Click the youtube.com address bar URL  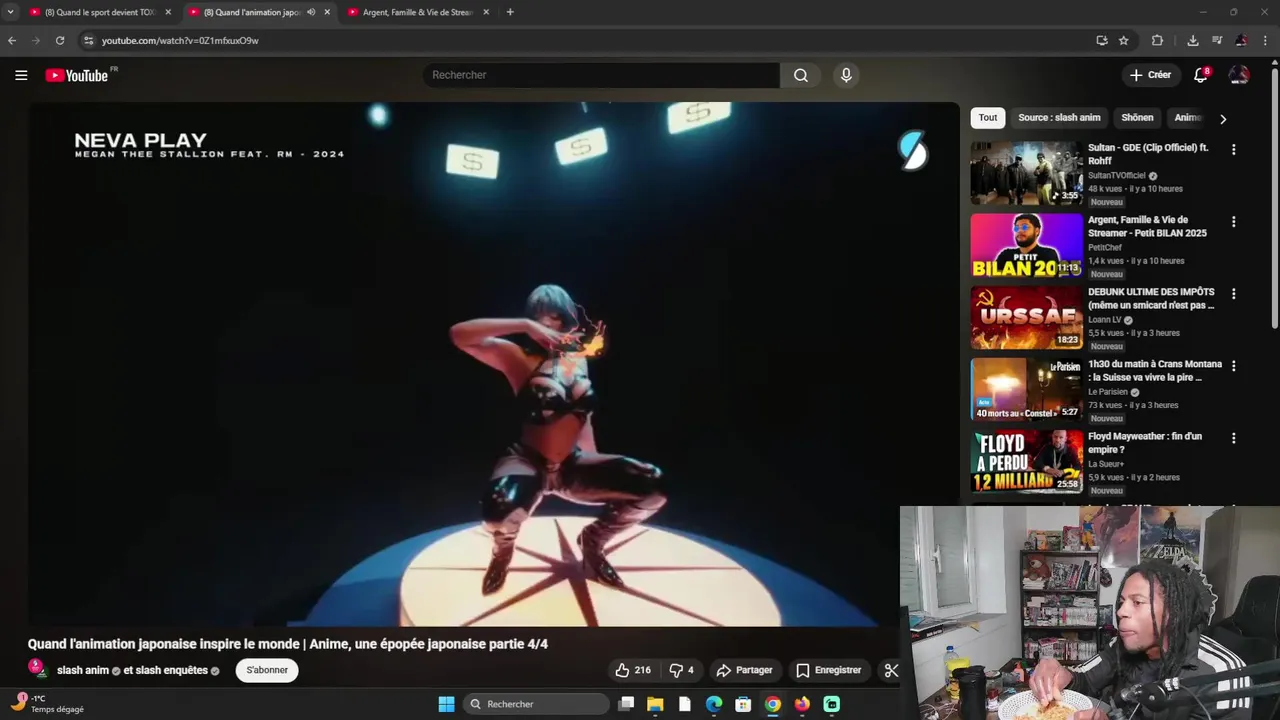pyautogui.click(x=180, y=41)
